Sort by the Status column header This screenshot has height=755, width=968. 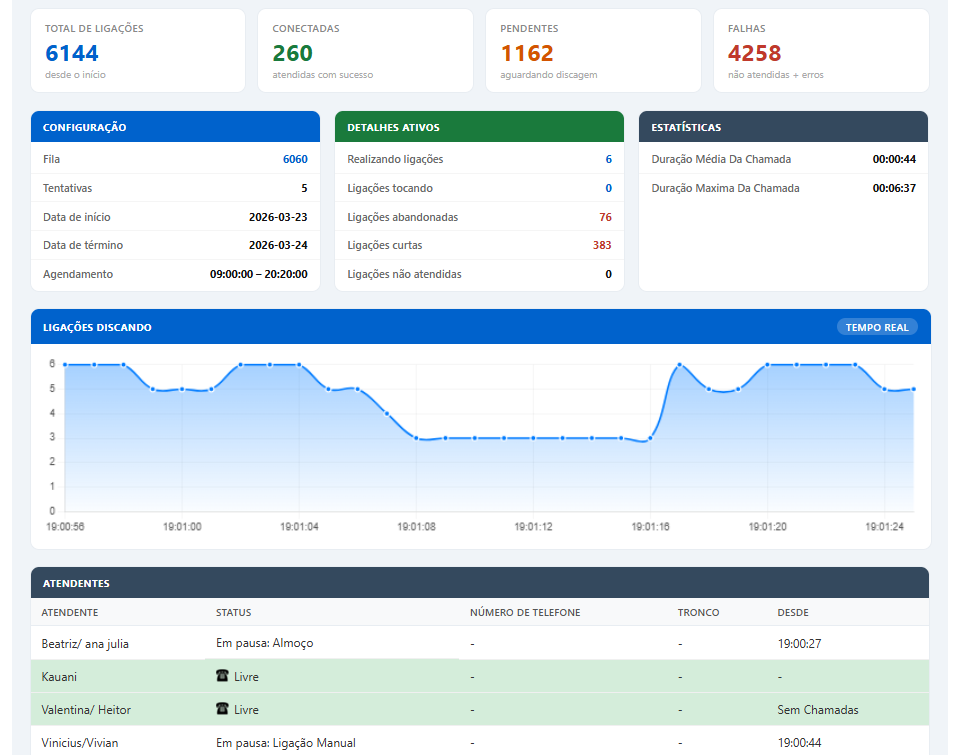tap(233, 612)
